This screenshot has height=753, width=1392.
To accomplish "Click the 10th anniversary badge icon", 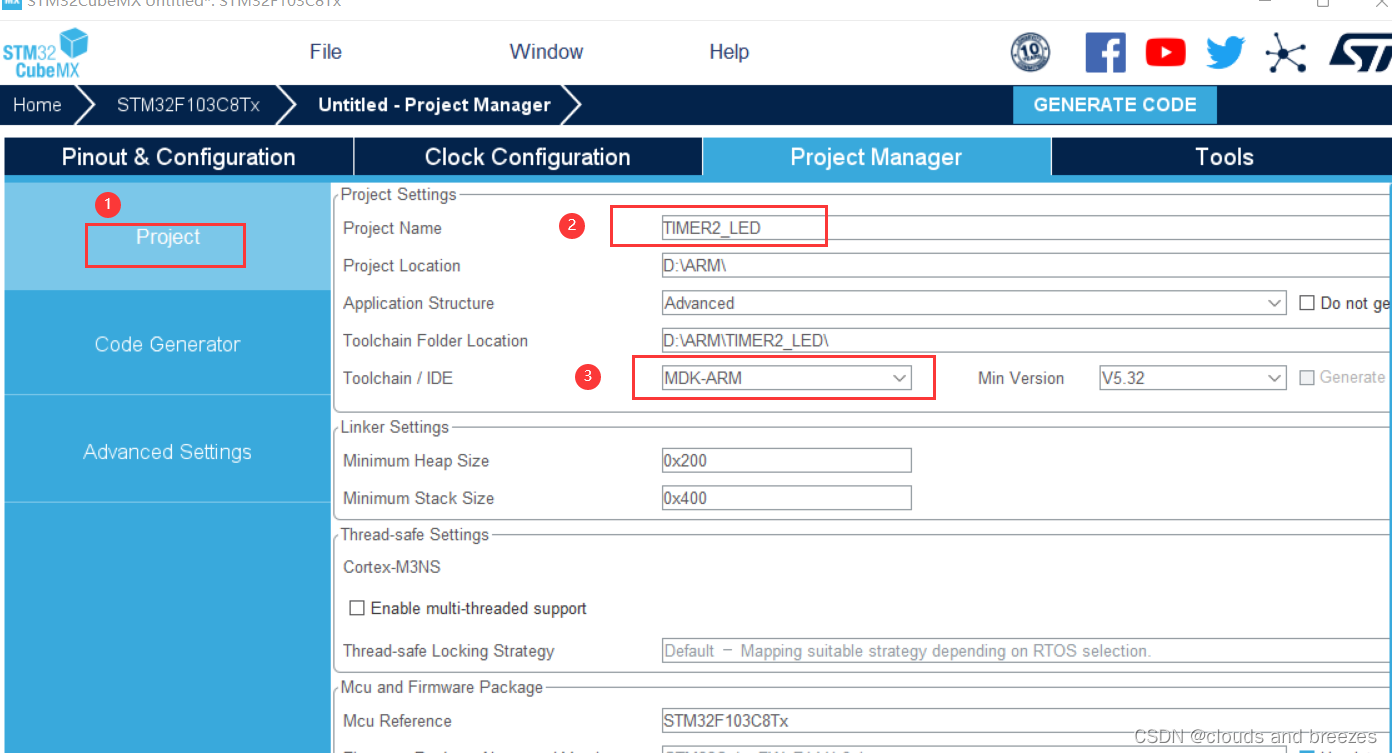I will pyautogui.click(x=1030, y=52).
